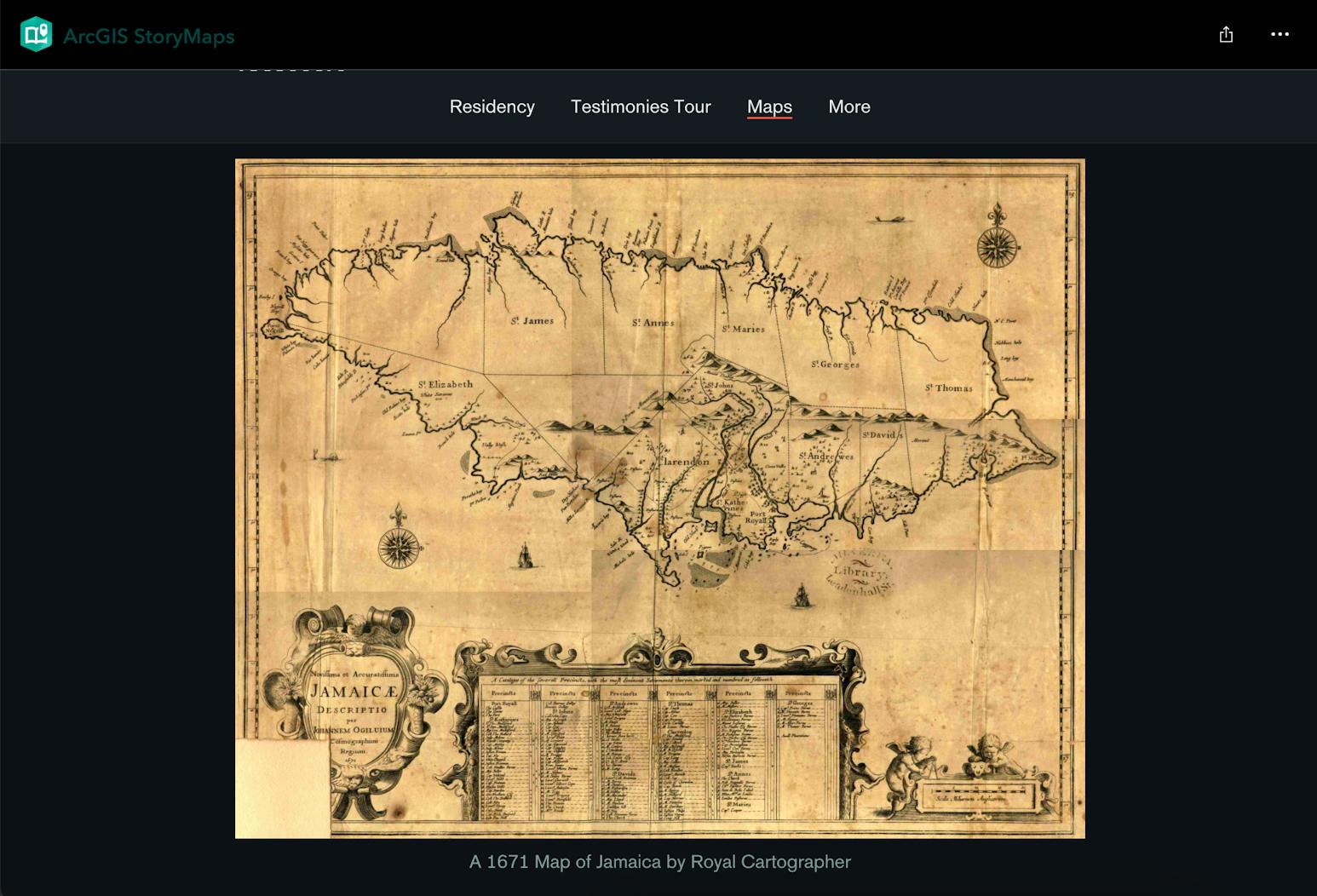Screen dimensions: 1317x896
Task: Click the Library Leadenhall stamp on map
Action: click(859, 572)
